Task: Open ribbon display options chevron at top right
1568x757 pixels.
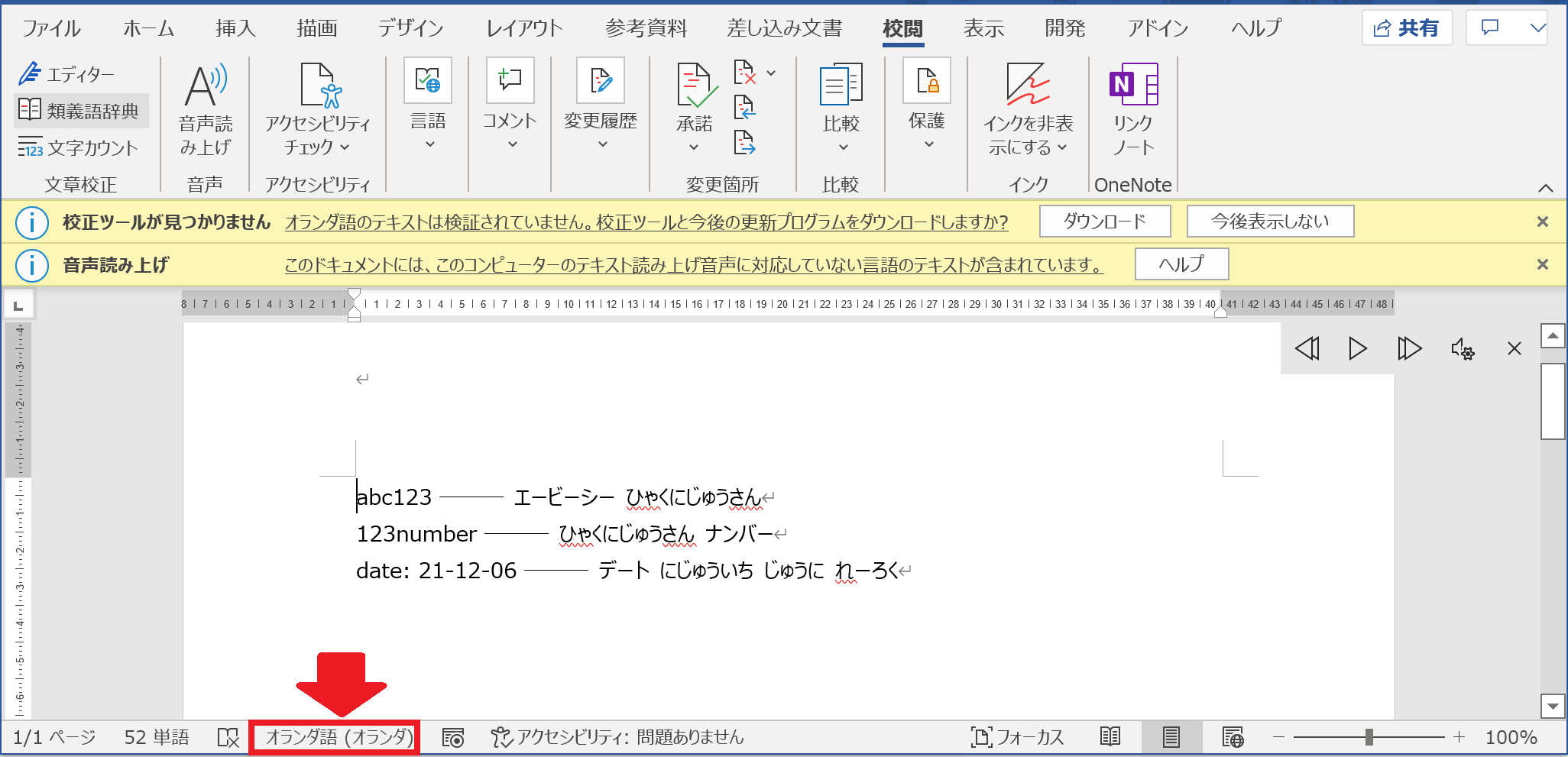Action: click(x=1537, y=28)
